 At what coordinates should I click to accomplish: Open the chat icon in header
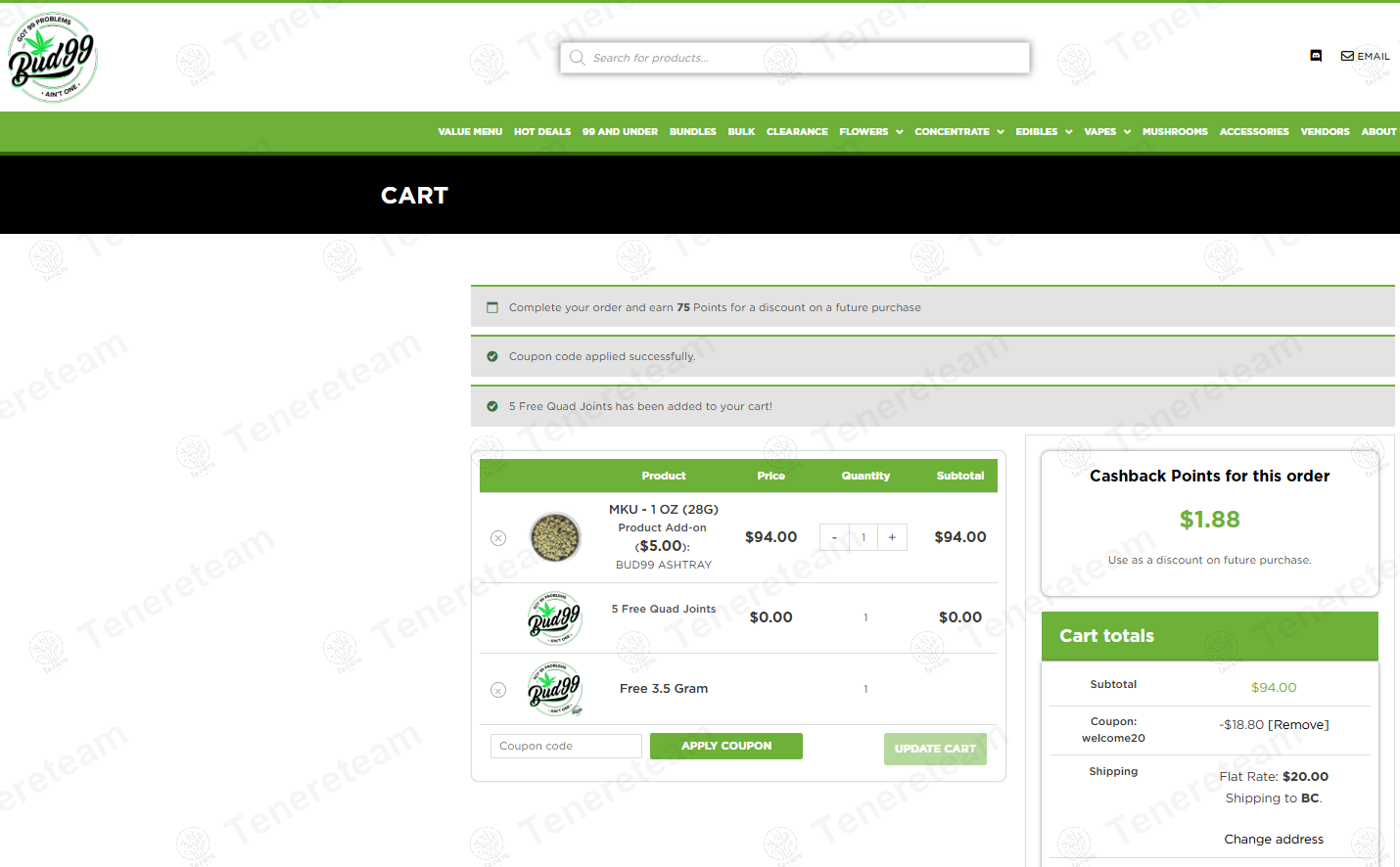(x=1316, y=56)
